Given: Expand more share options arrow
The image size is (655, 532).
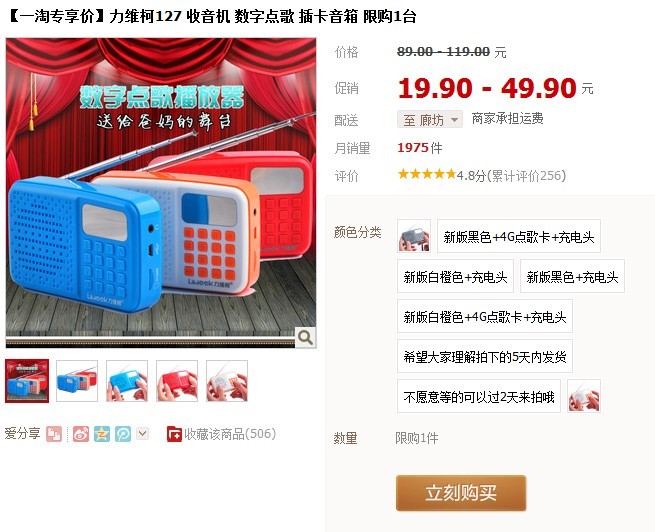Looking at the screenshot, I should tap(142, 433).
